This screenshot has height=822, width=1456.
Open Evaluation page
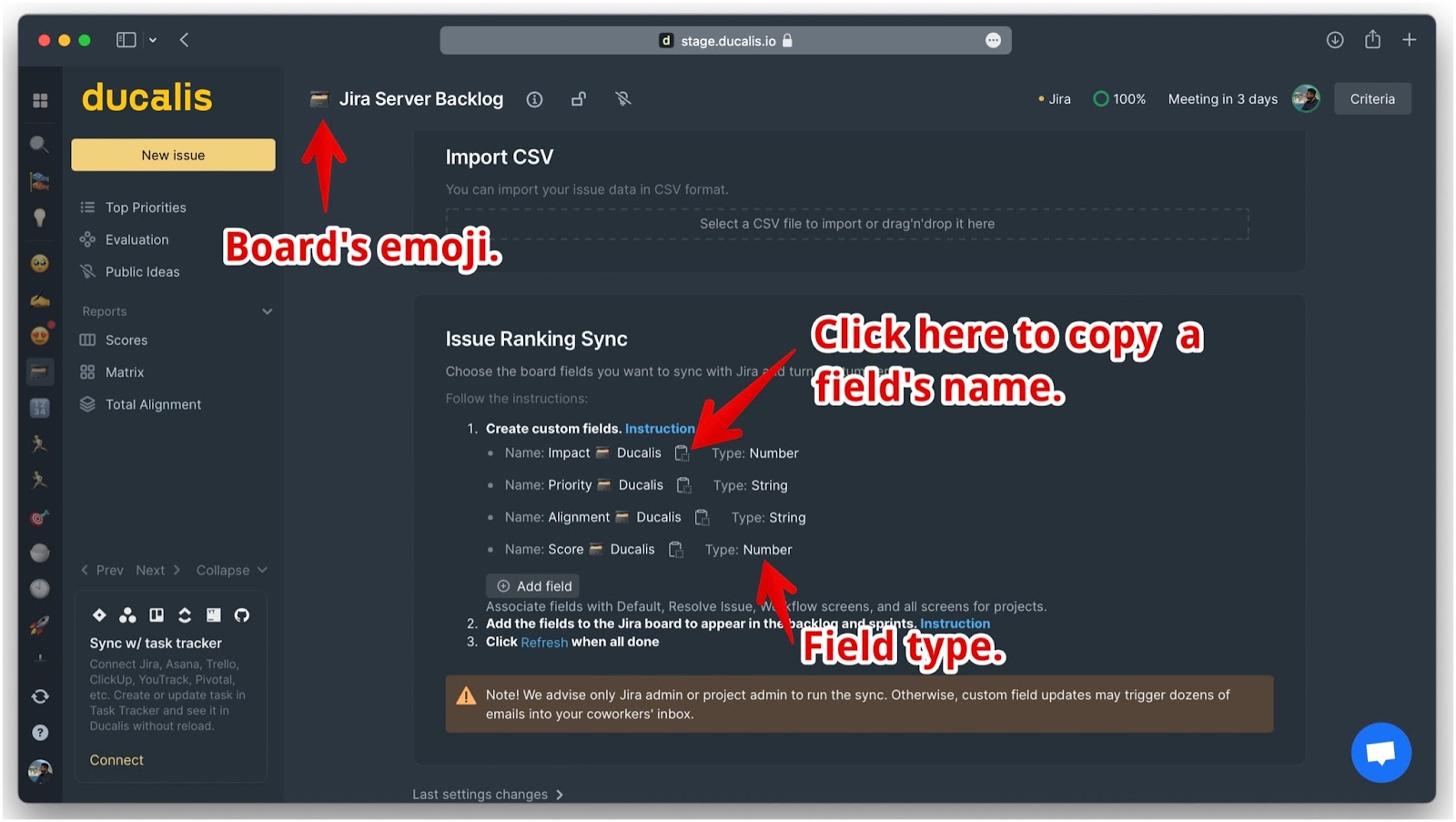[136, 239]
